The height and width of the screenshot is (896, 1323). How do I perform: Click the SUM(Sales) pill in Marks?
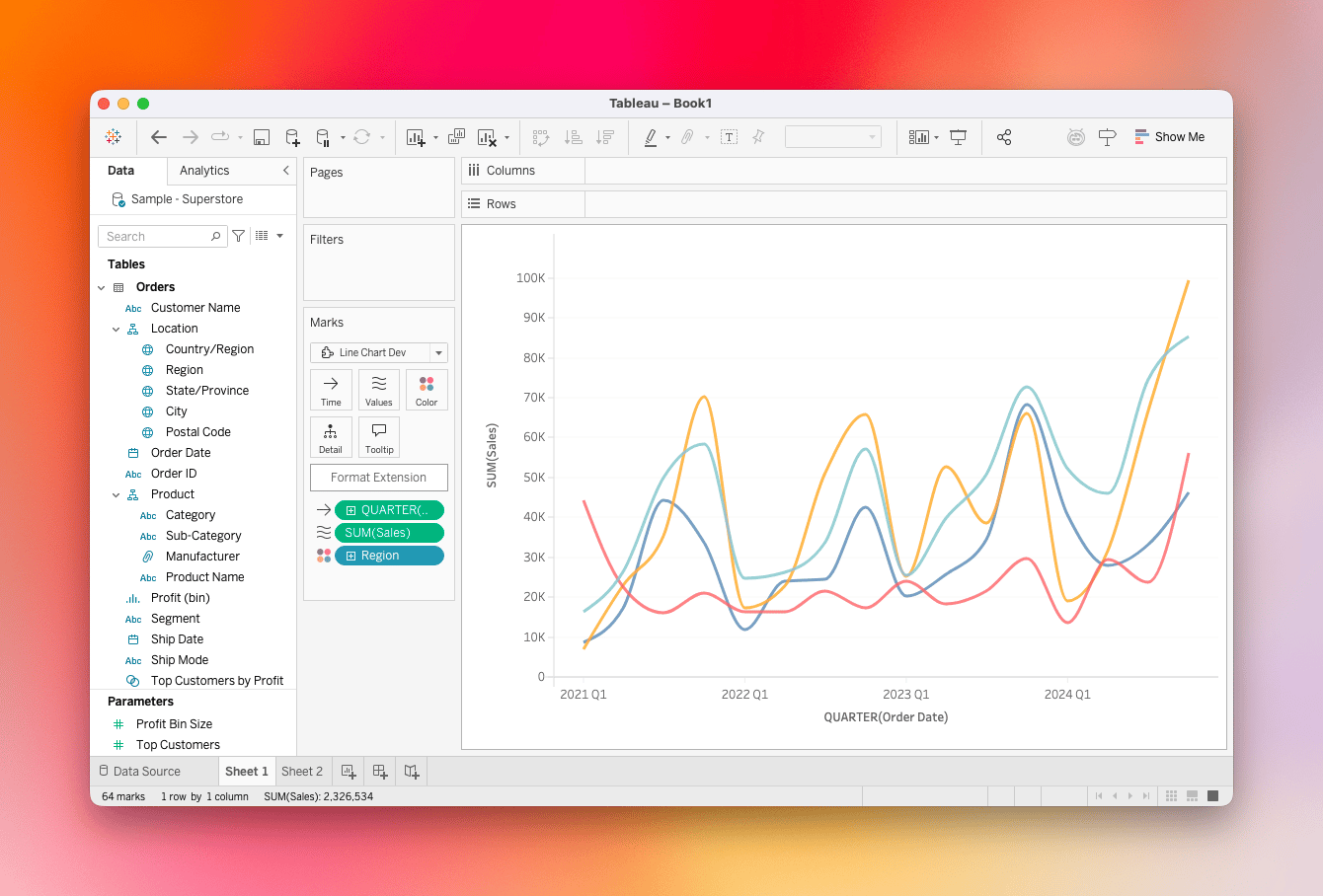coord(389,533)
